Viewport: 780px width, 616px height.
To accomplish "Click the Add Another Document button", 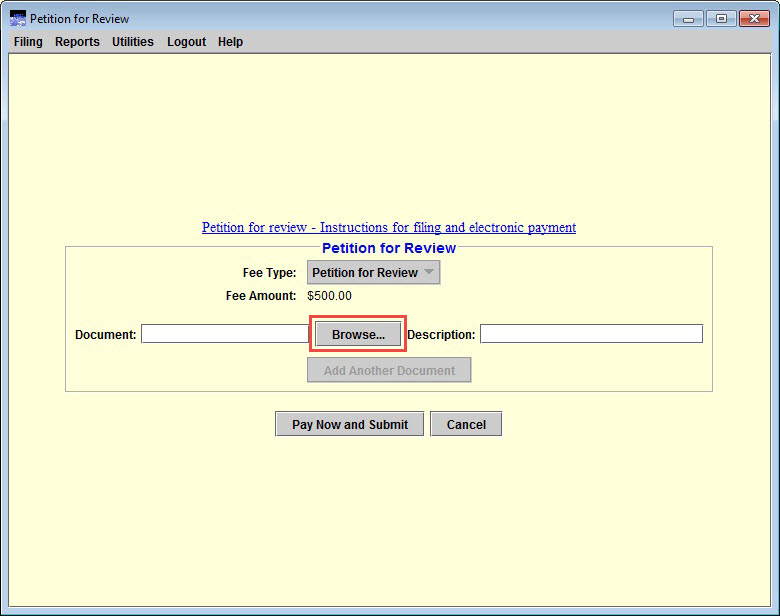I will click(x=389, y=370).
